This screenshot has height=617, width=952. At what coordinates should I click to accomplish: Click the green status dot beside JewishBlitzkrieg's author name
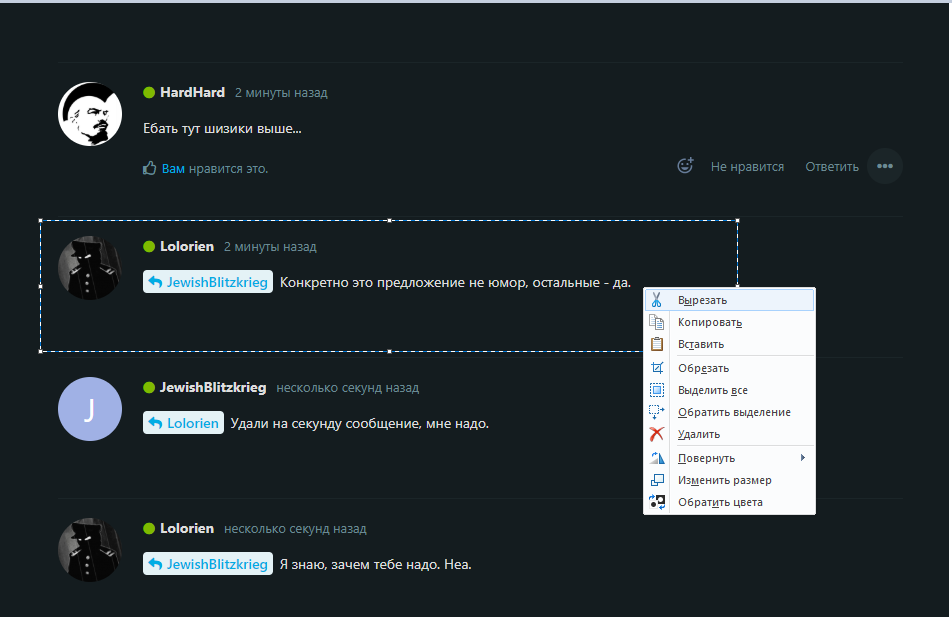tap(149, 387)
